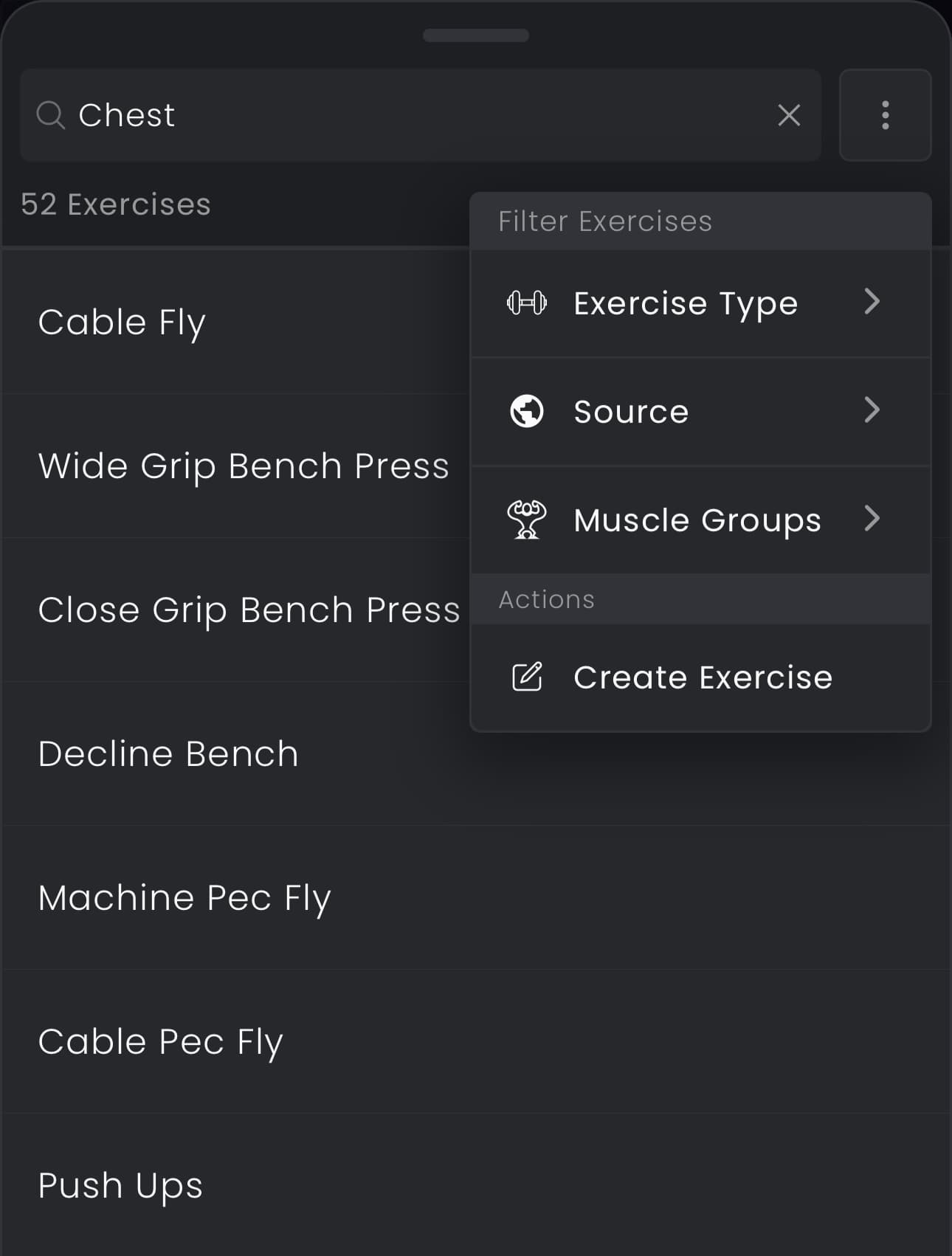Open the Exercise Type menu item

coord(684,303)
